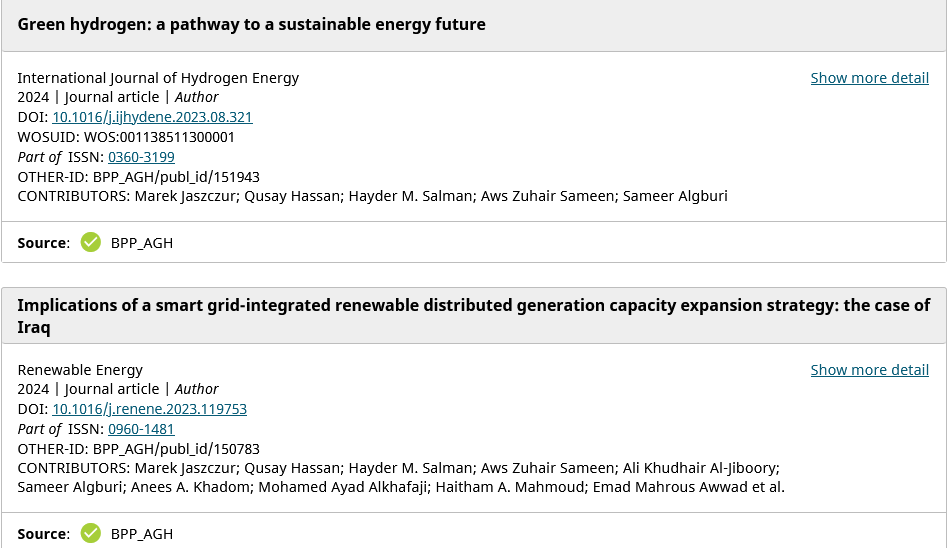Screen dimensions: 949x548
Task: Click the Green hydrogen article title
Action: tap(251, 24)
